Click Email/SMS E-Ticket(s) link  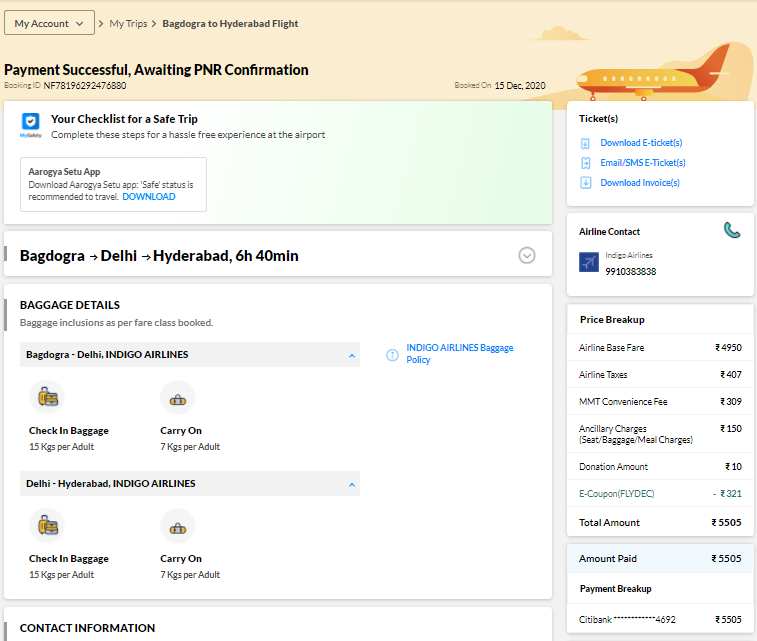pyautogui.click(x=643, y=163)
